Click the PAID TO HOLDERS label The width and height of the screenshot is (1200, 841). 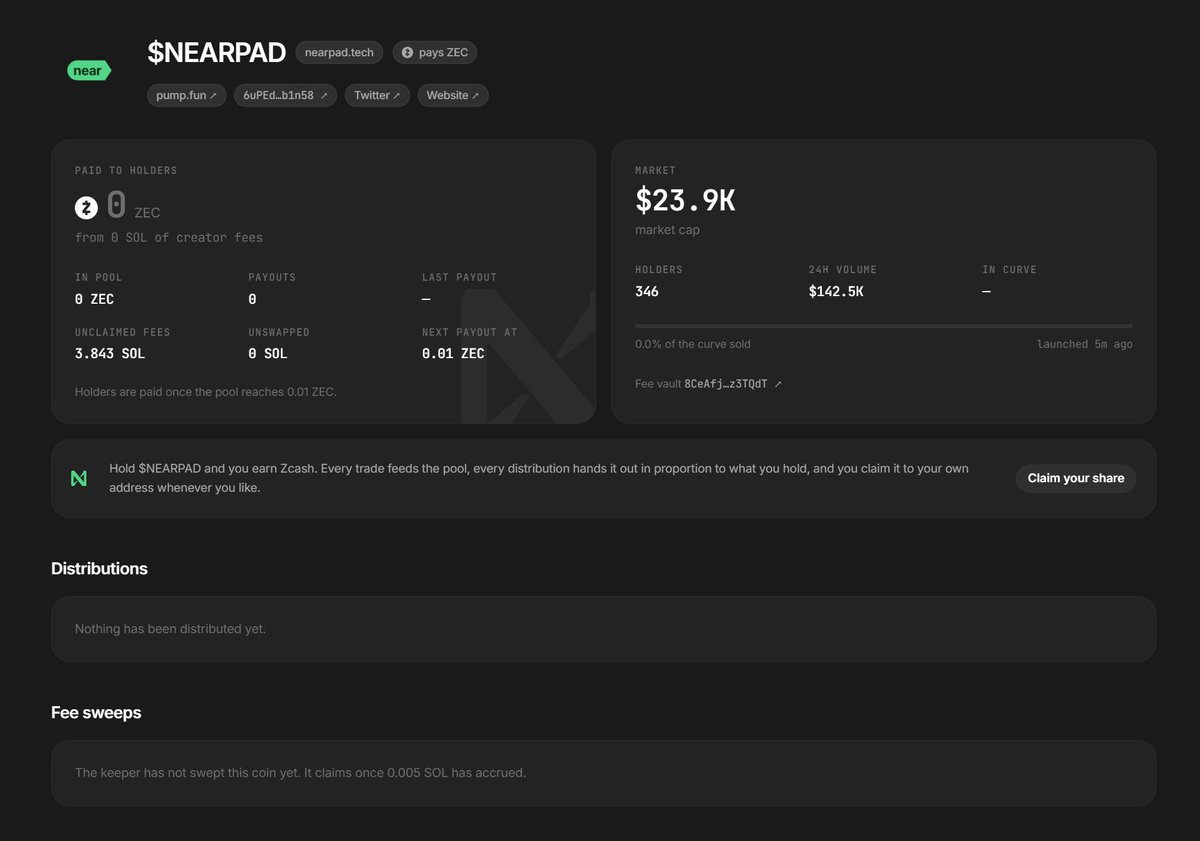tap(126, 171)
